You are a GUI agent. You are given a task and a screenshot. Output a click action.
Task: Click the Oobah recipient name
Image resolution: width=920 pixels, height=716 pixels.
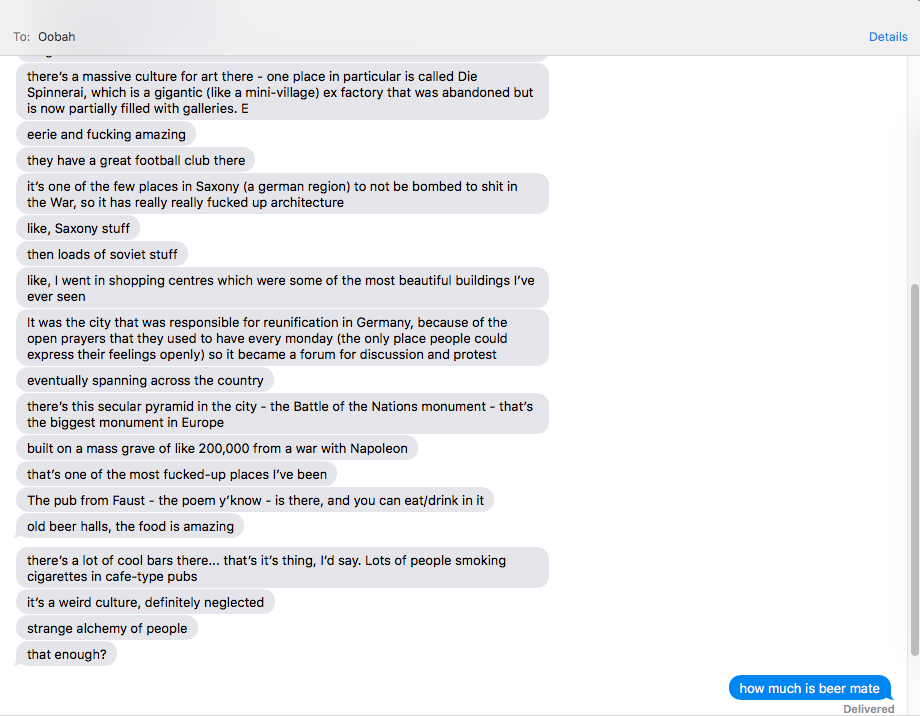click(x=57, y=36)
